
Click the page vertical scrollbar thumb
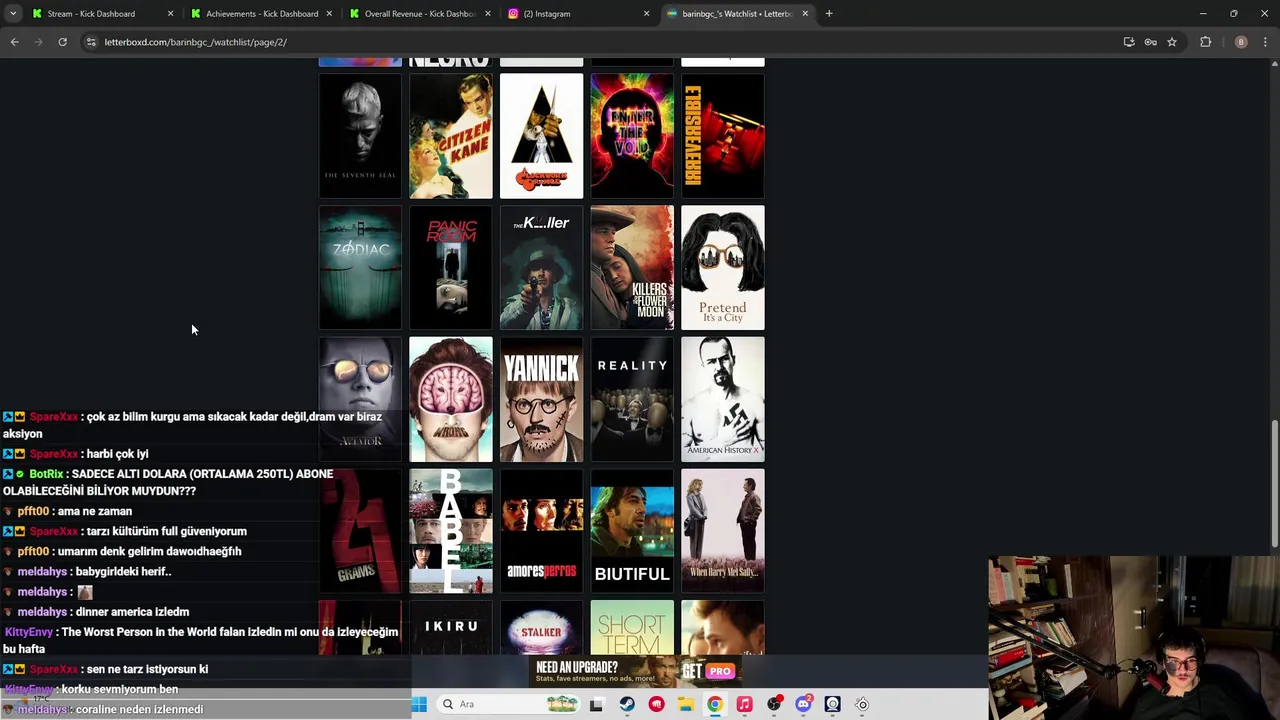pyautogui.click(x=1274, y=484)
